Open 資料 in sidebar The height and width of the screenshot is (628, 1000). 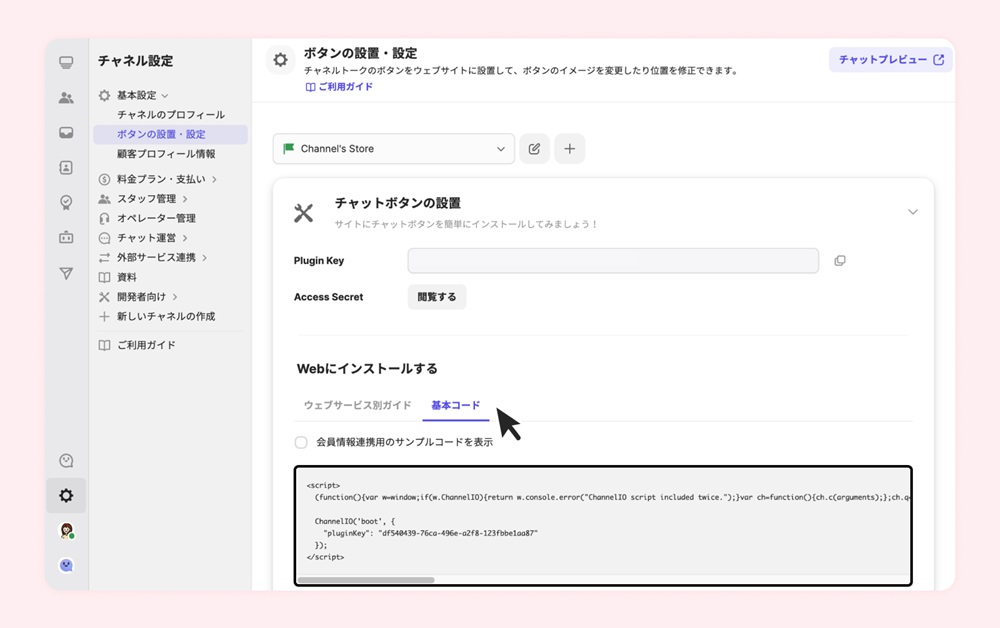point(126,277)
